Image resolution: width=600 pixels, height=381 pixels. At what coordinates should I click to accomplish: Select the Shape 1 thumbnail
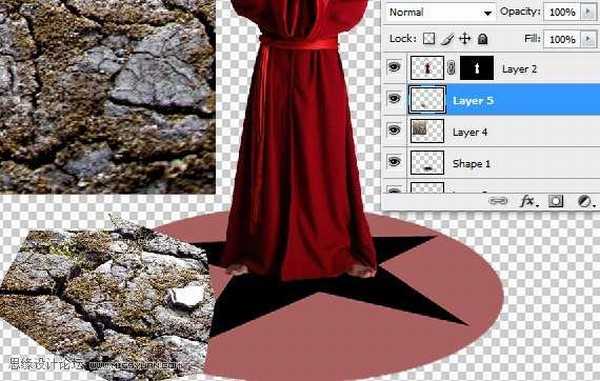click(x=427, y=163)
